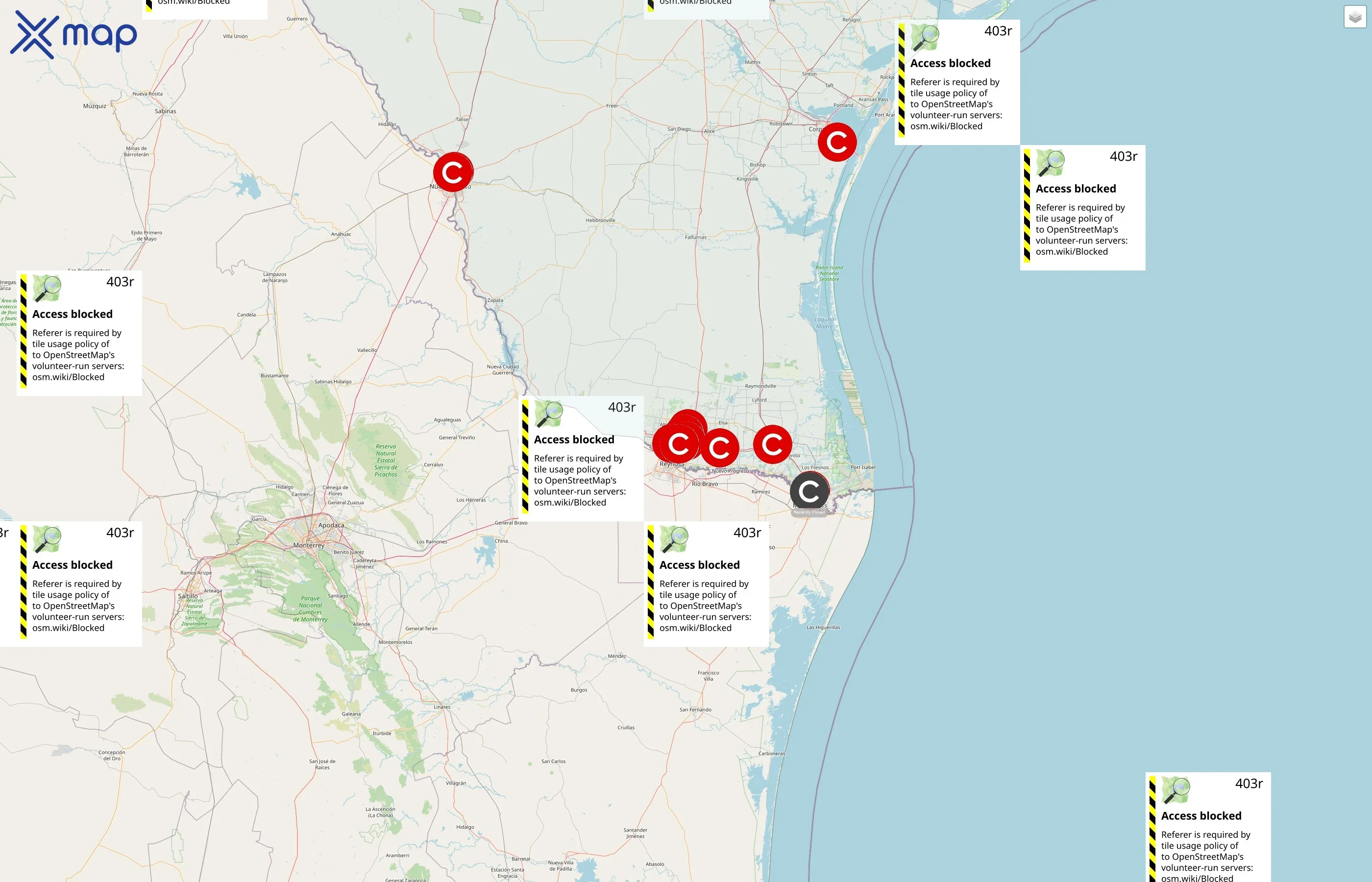The width and height of the screenshot is (1372, 882).
Task: Select the red marker near Corpus Christi
Action: (x=836, y=142)
